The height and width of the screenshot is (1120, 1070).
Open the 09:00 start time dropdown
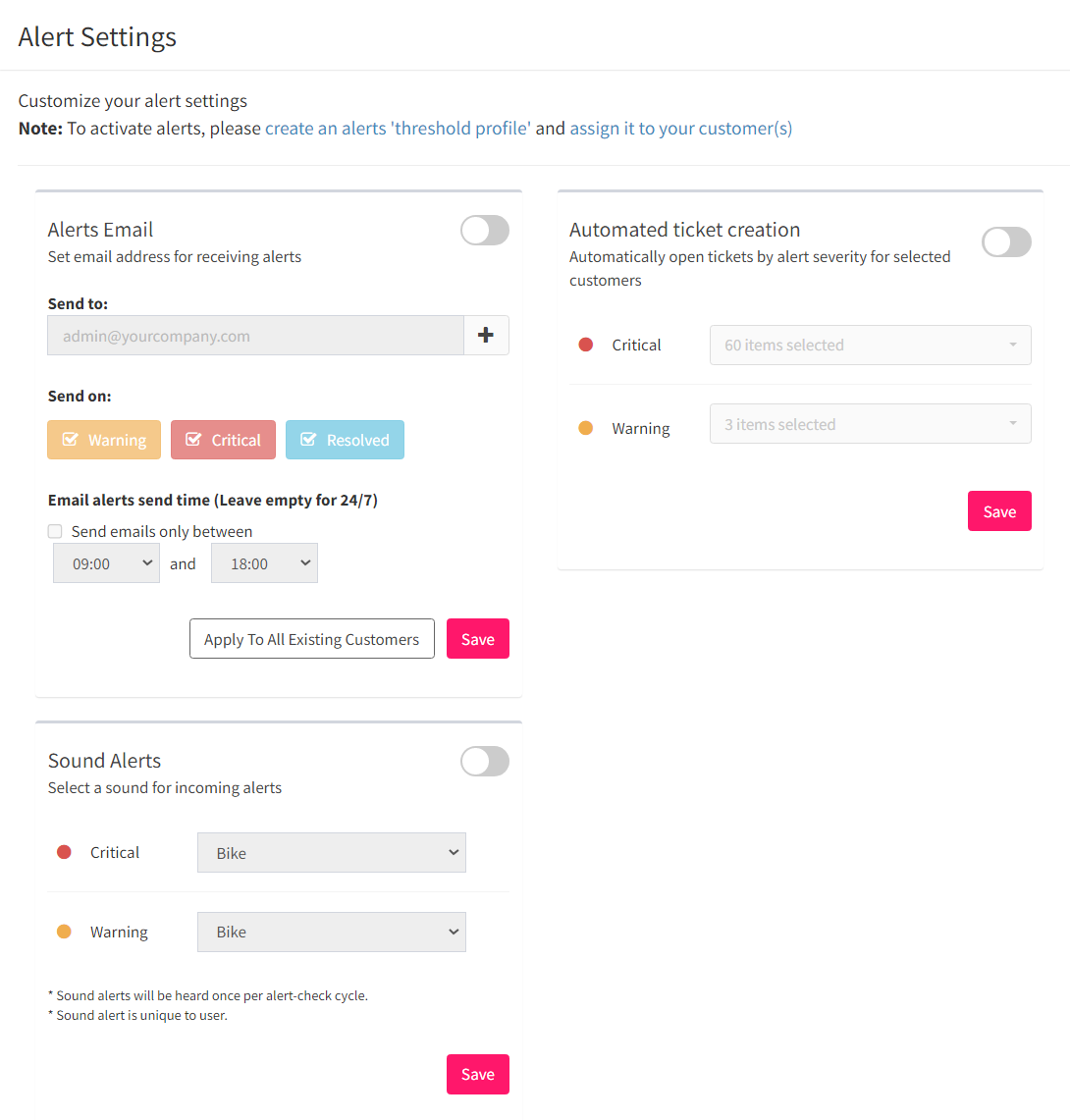[106, 563]
